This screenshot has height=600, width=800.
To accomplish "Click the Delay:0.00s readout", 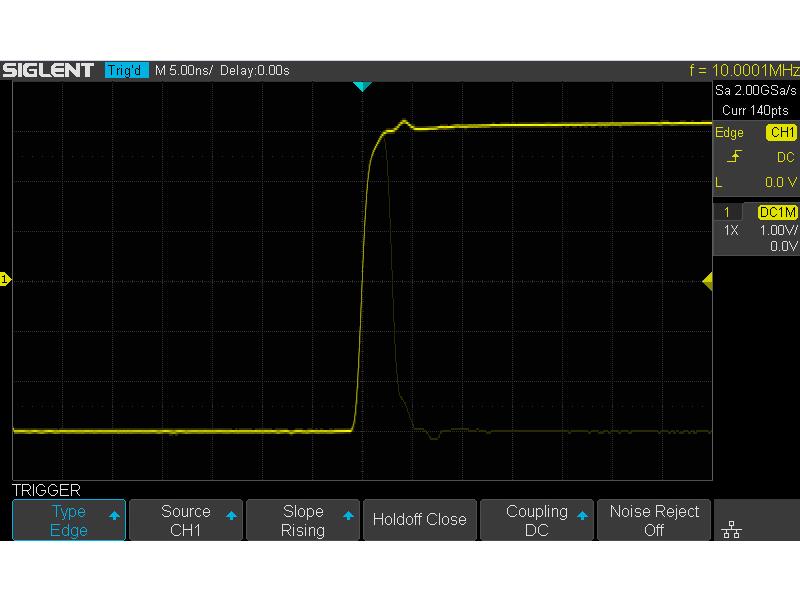I will click(x=255, y=70).
